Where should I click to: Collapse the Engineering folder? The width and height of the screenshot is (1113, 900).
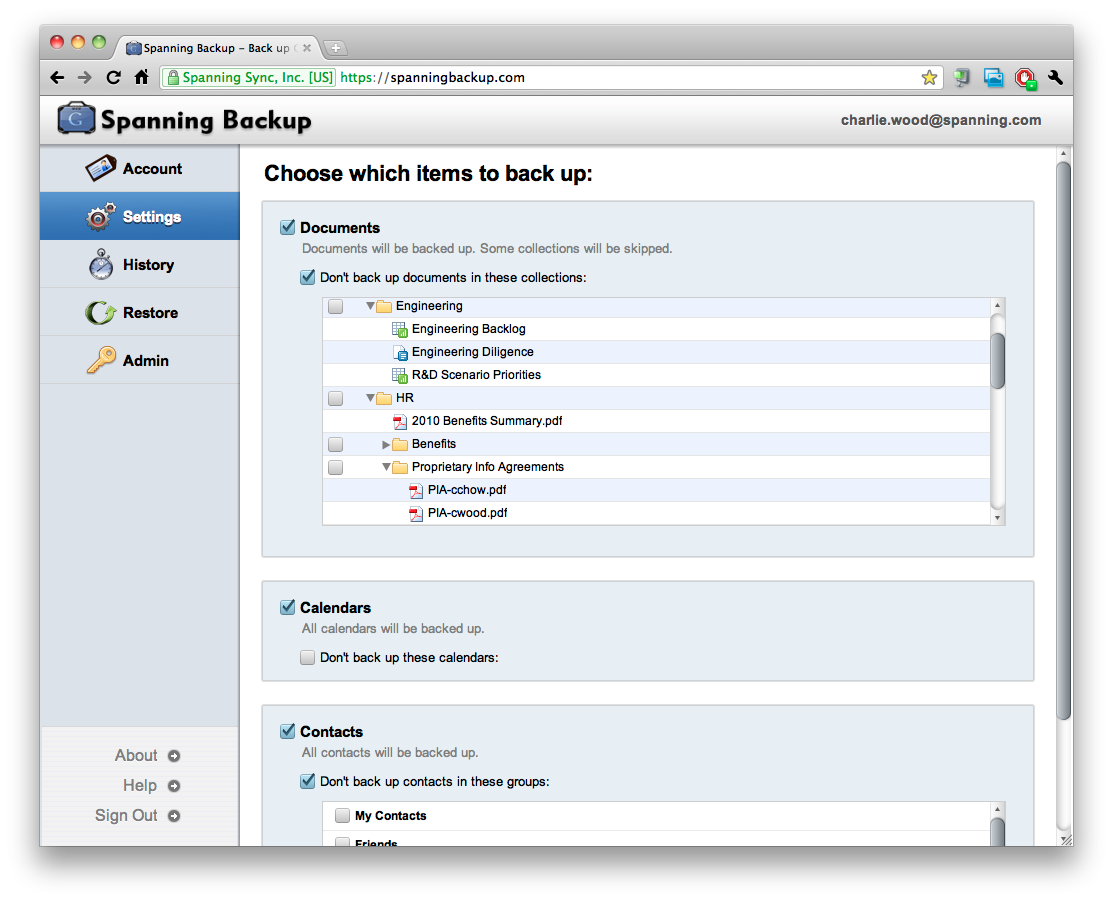pos(370,306)
